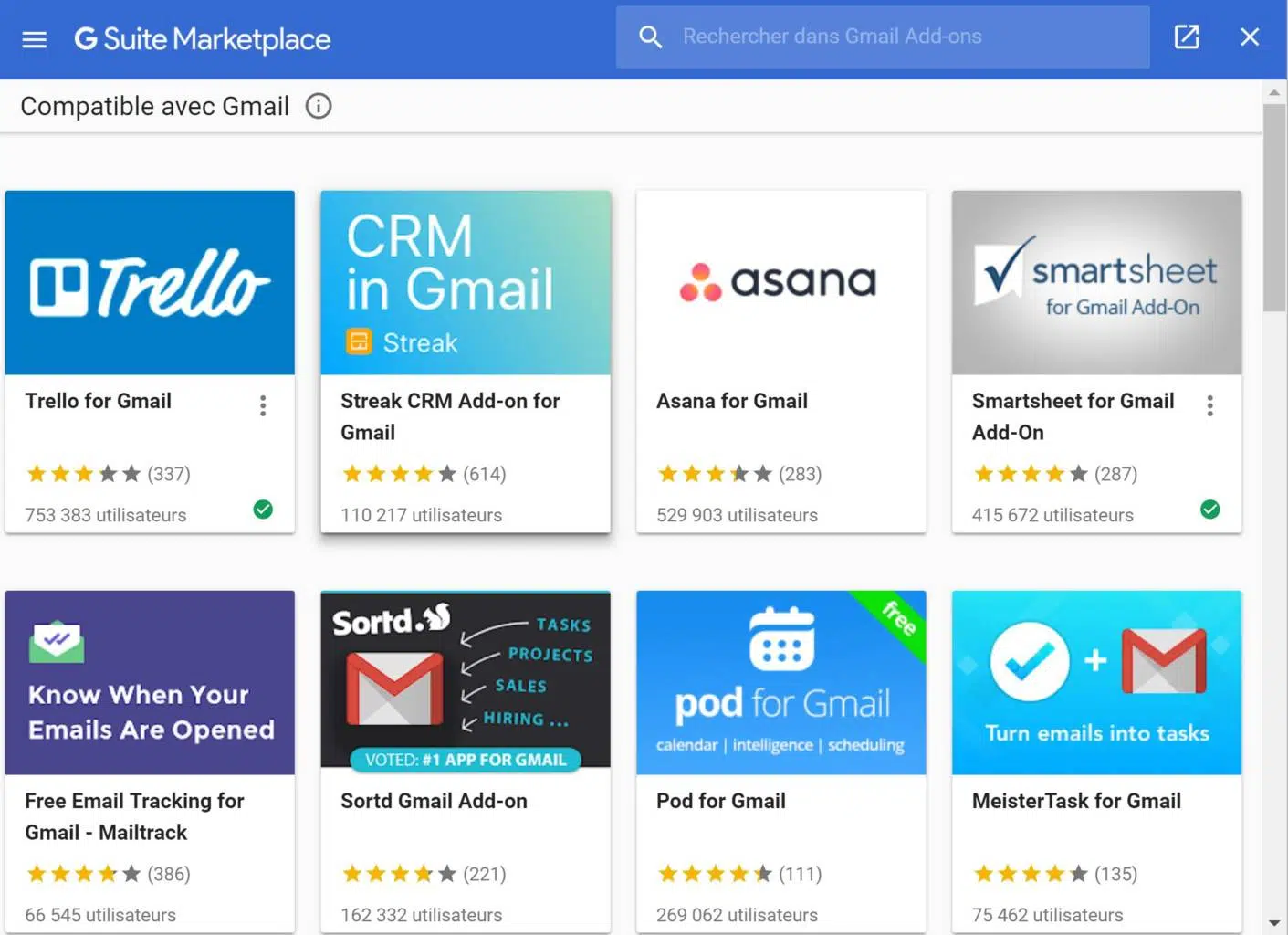Open the Turn emails into tasks banner
Screen dimensions: 1288x935
pyautogui.click(x=1096, y=682)
